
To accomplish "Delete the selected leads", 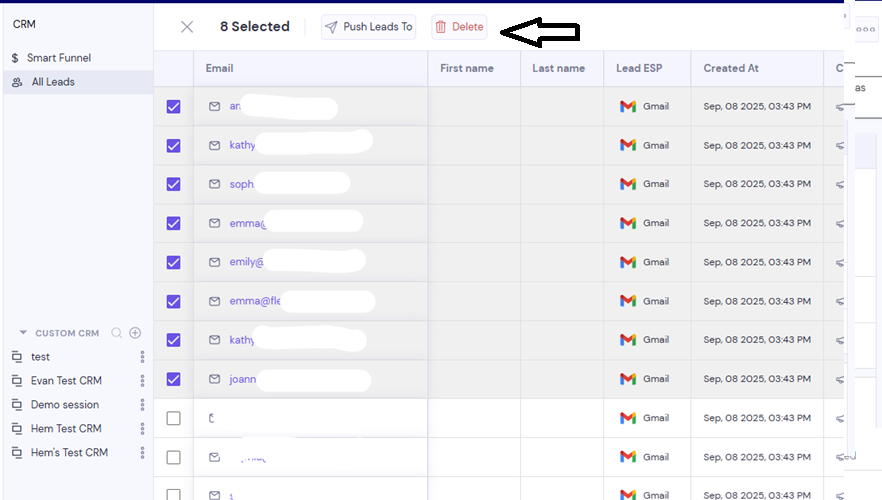I will pos(459,27).
